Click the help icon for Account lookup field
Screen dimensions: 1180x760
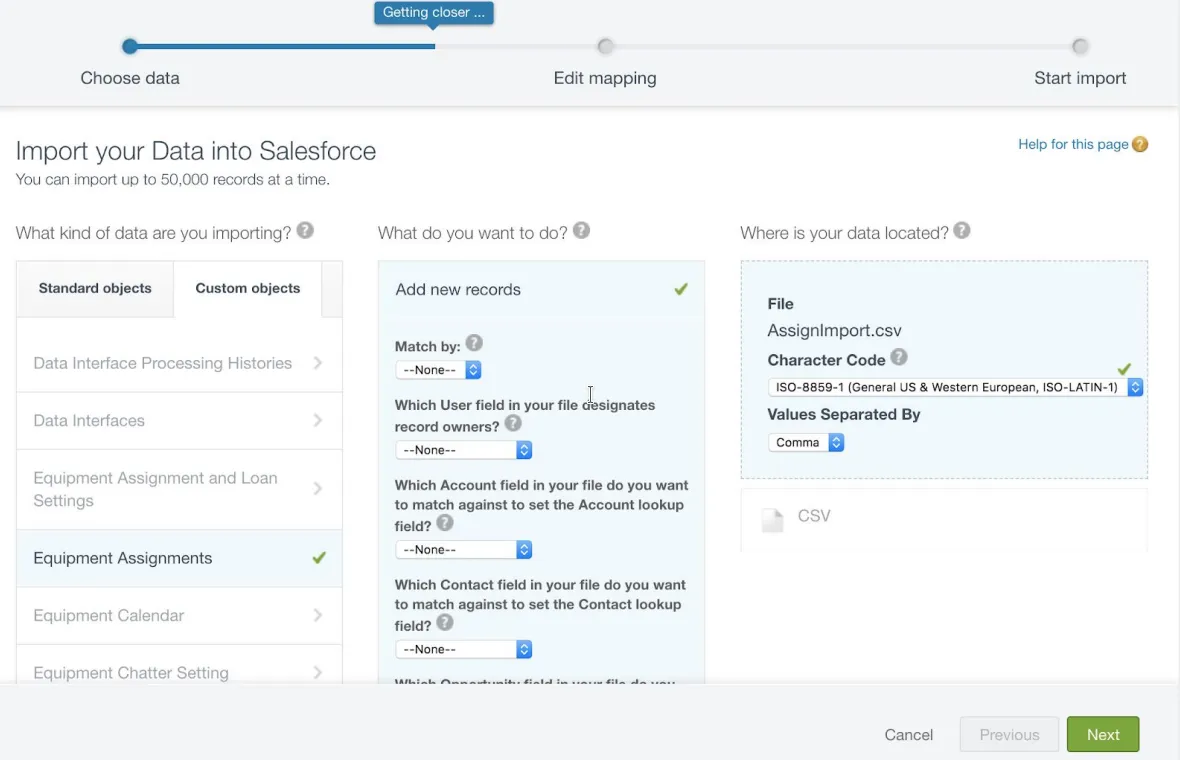(445, 523)
